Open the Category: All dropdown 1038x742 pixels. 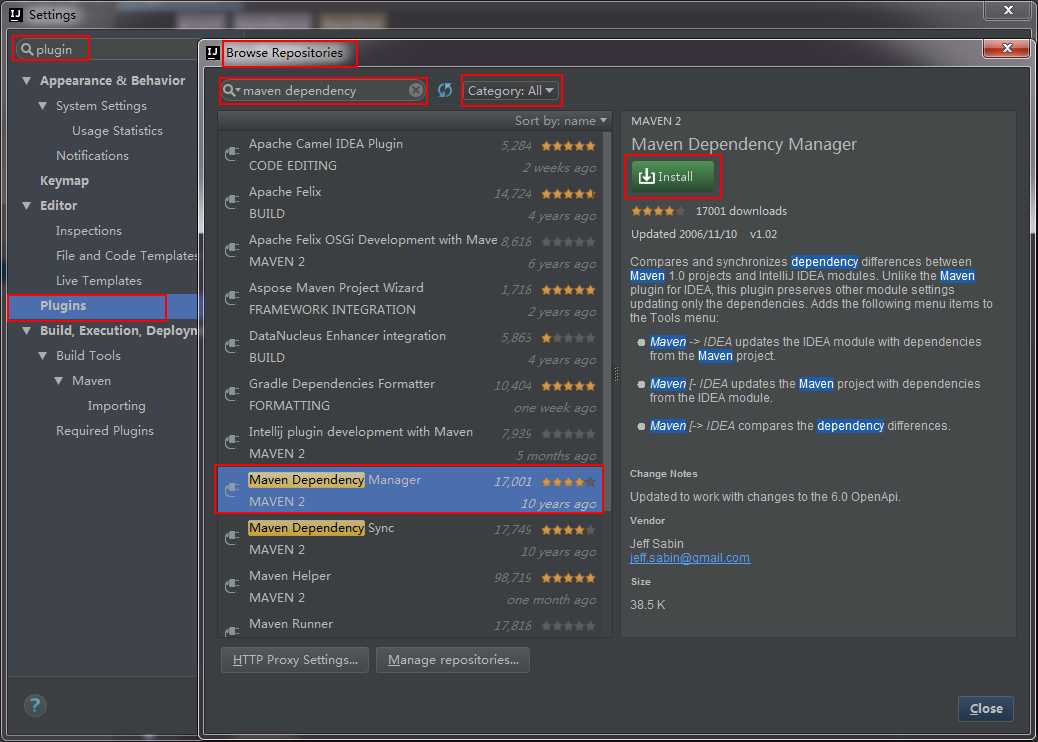[x=510, y=91]
